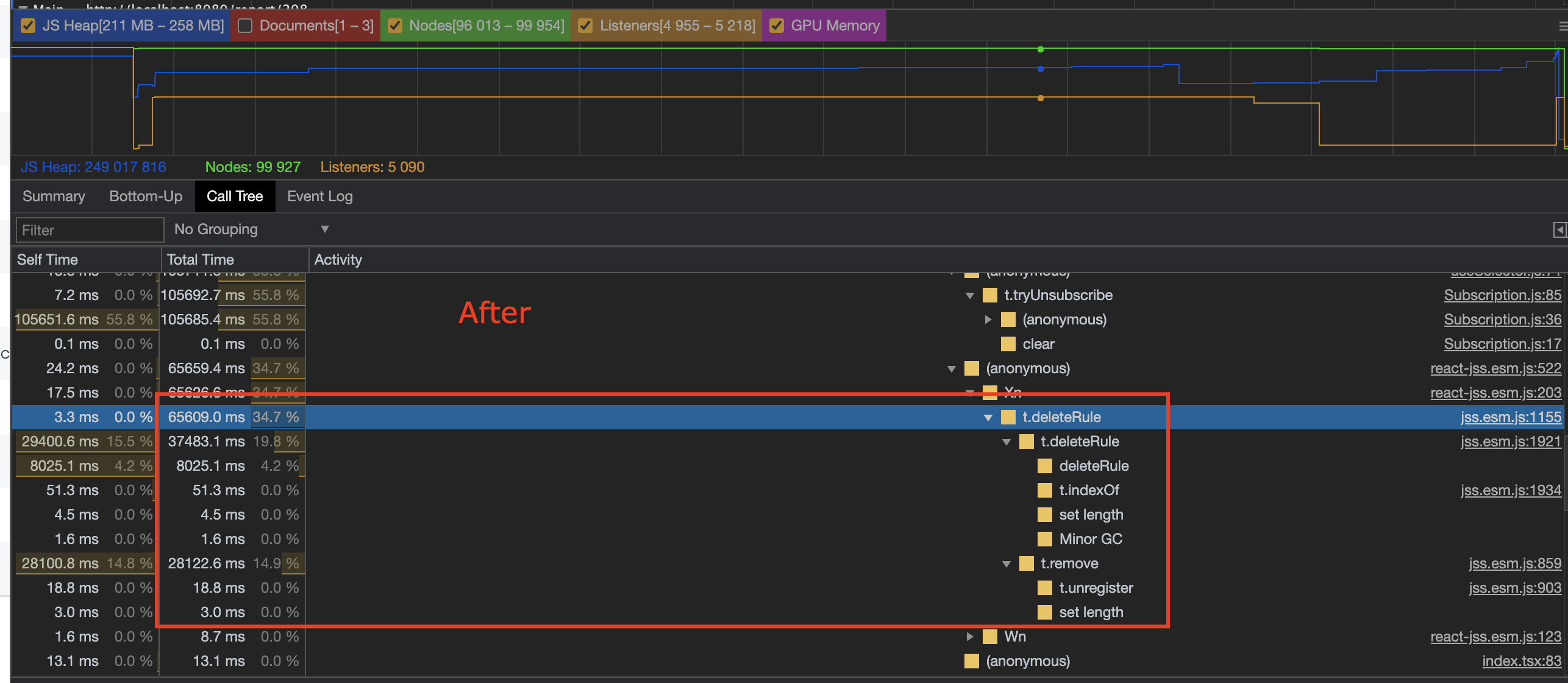Click the yellow function icon next to t.tryUnsubscribe

991,295
